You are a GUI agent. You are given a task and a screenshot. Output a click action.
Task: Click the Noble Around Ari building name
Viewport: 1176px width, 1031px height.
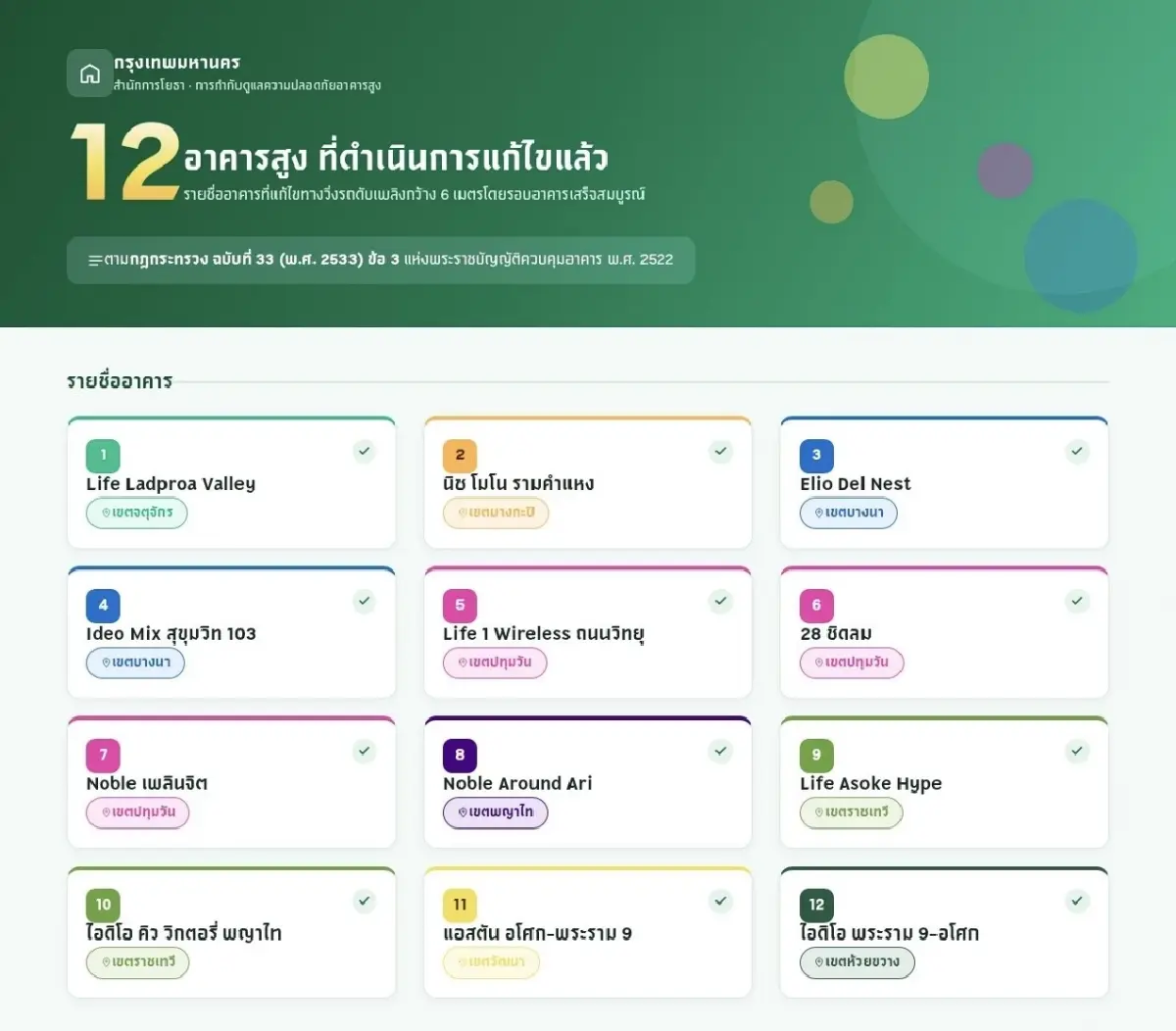(x=517, y=784)
